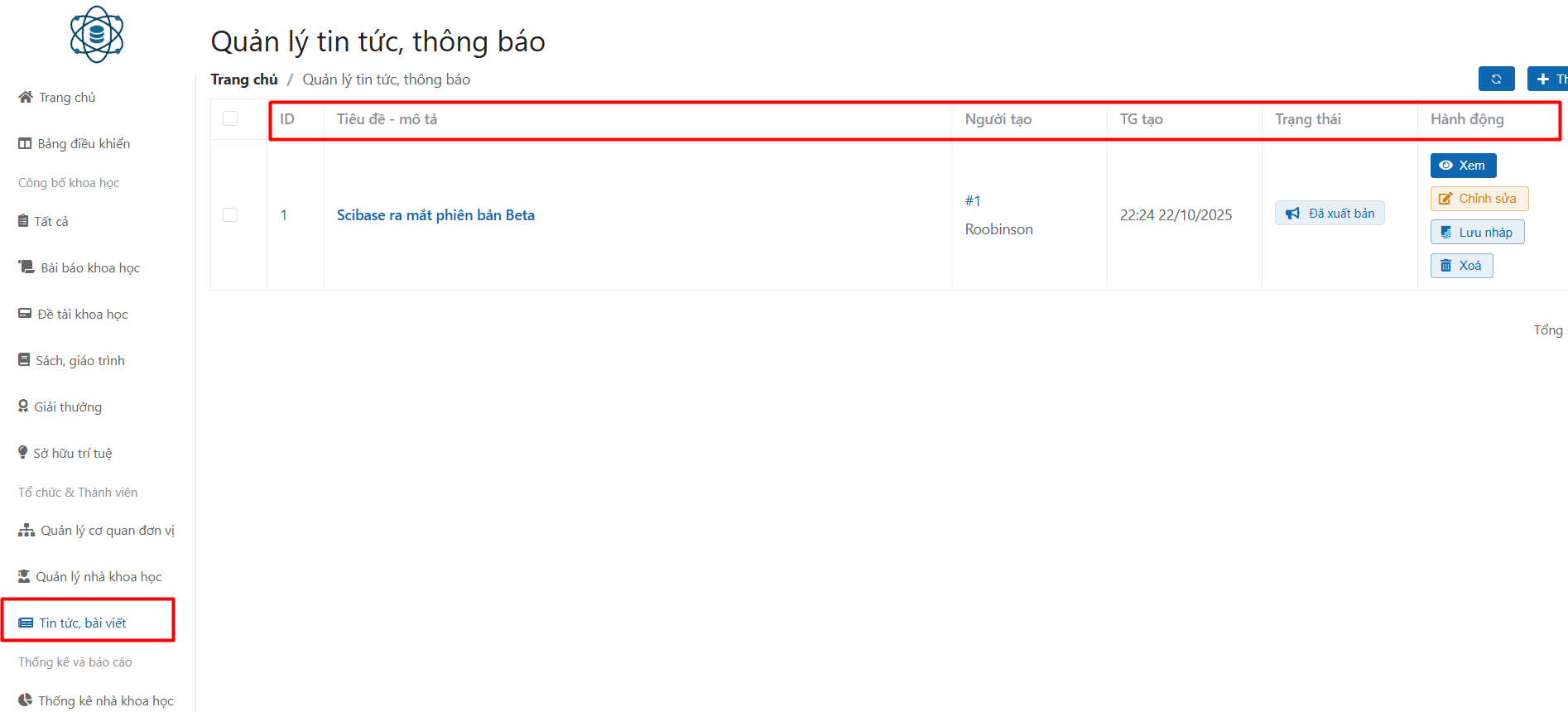Image resolution: width=1568 pixels, height=712 pixels.
Task: Click the award ribbon icon
Action: 23,406
